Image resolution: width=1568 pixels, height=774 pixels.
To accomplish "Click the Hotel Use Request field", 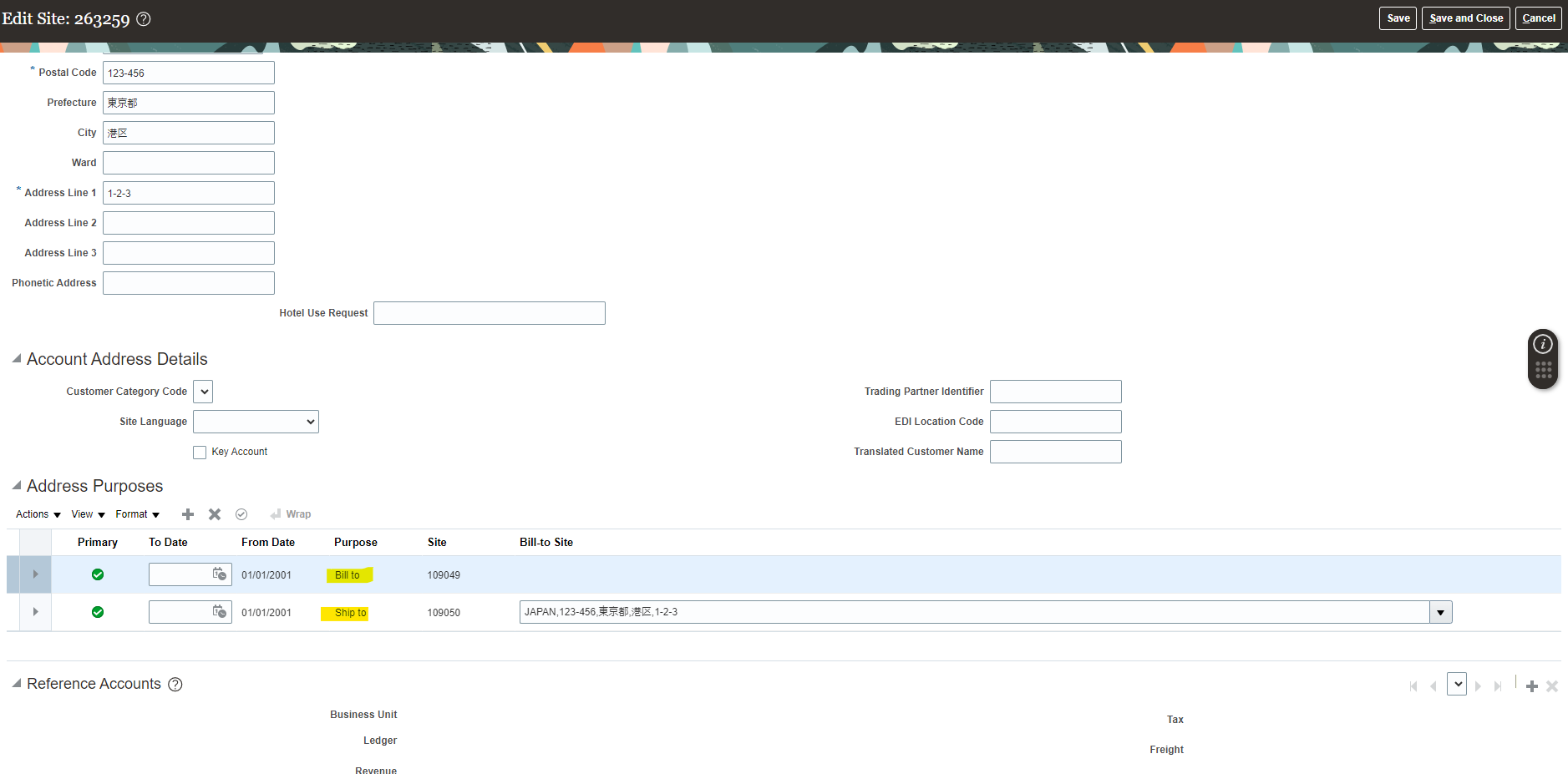I will click(490, 313).
